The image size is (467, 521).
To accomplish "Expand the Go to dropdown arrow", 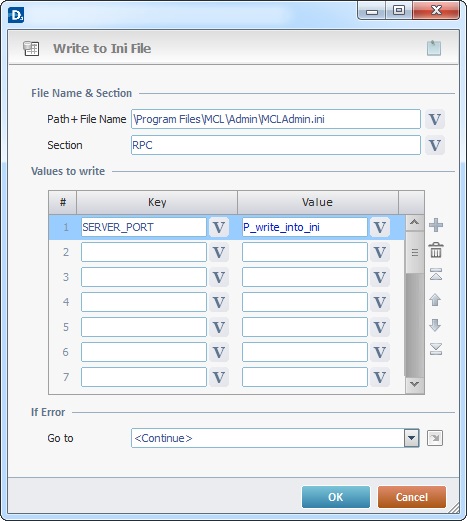I will (x=412, y=438).
